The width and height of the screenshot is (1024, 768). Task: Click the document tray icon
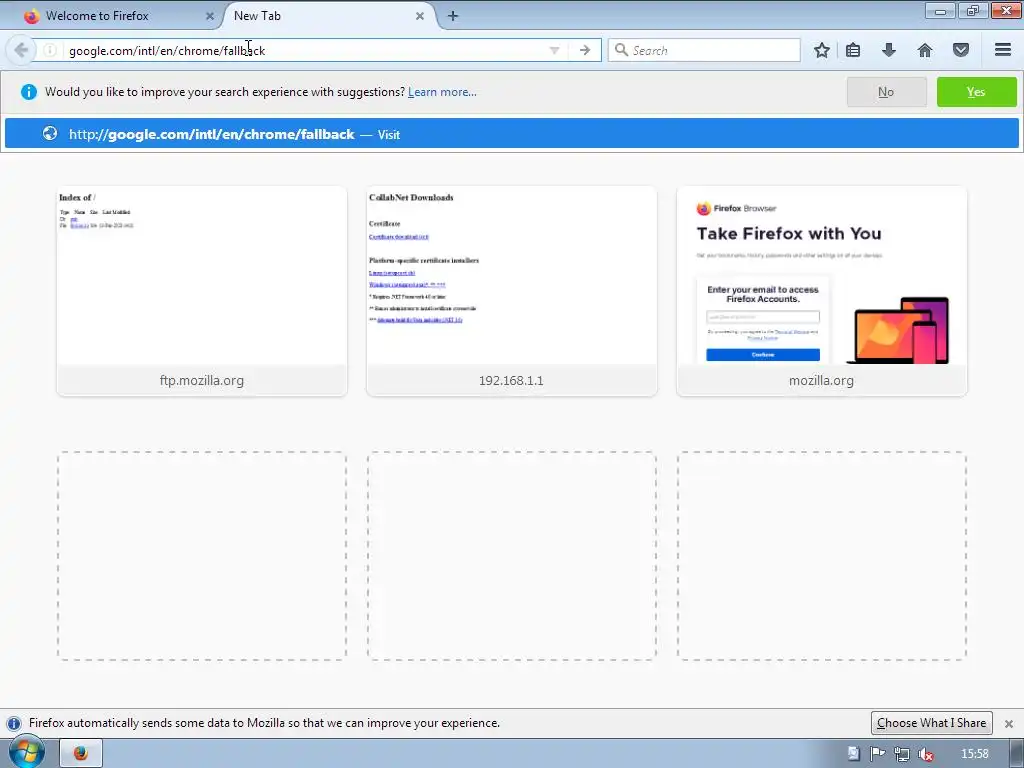854,754
